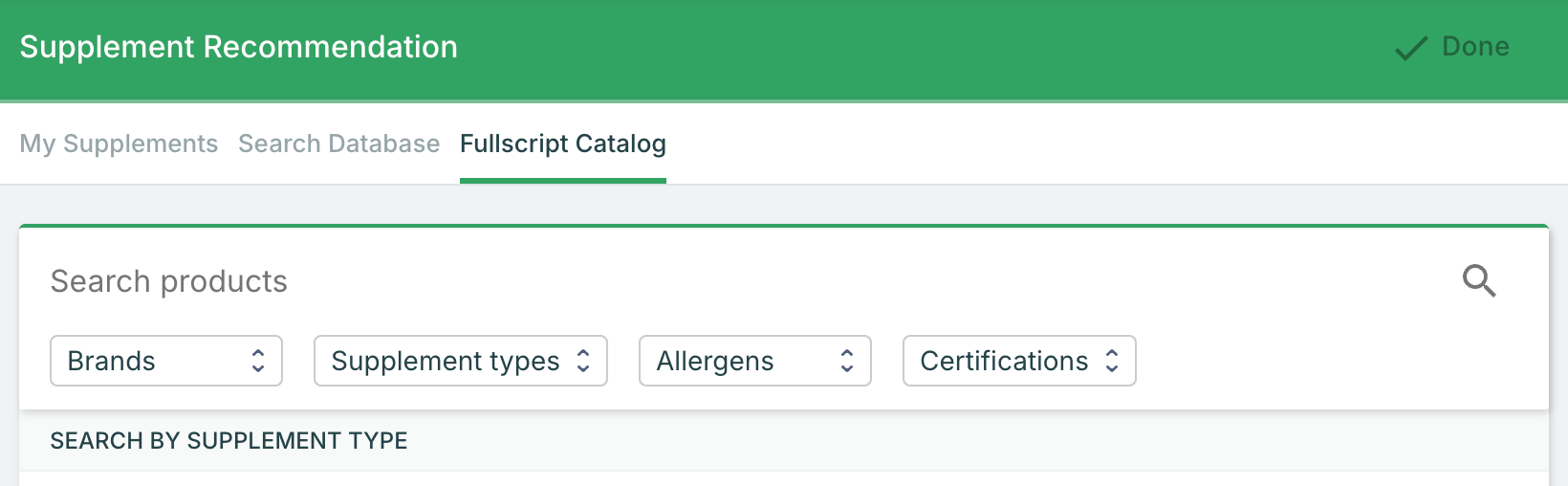Click the magnifying glass search icon
1568x486 pixels.
(1479, 281)
